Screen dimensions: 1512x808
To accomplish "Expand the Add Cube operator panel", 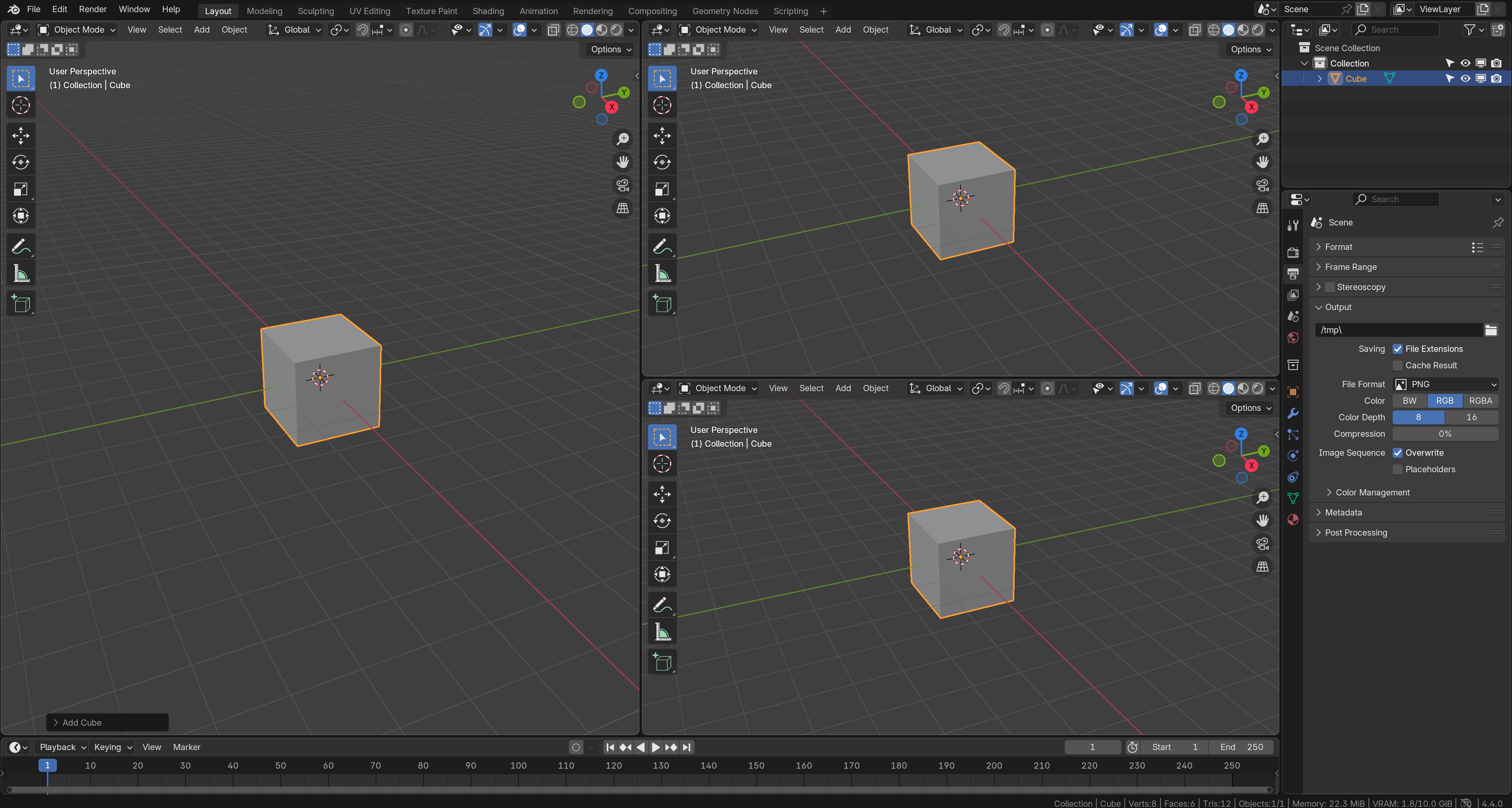I will tap(107, 722).
